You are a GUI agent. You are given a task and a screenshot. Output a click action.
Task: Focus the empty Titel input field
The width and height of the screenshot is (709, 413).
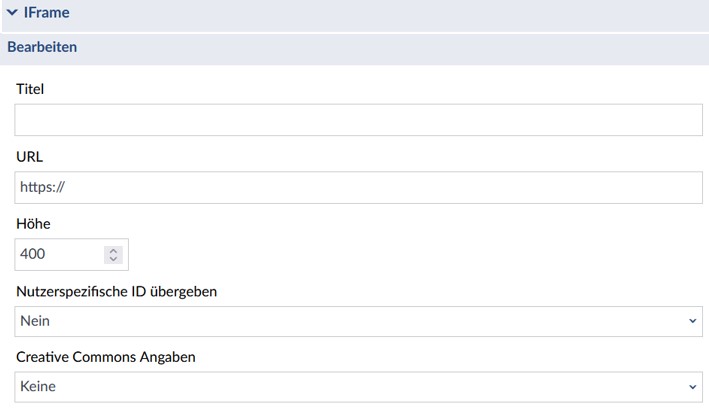(358, 120)
